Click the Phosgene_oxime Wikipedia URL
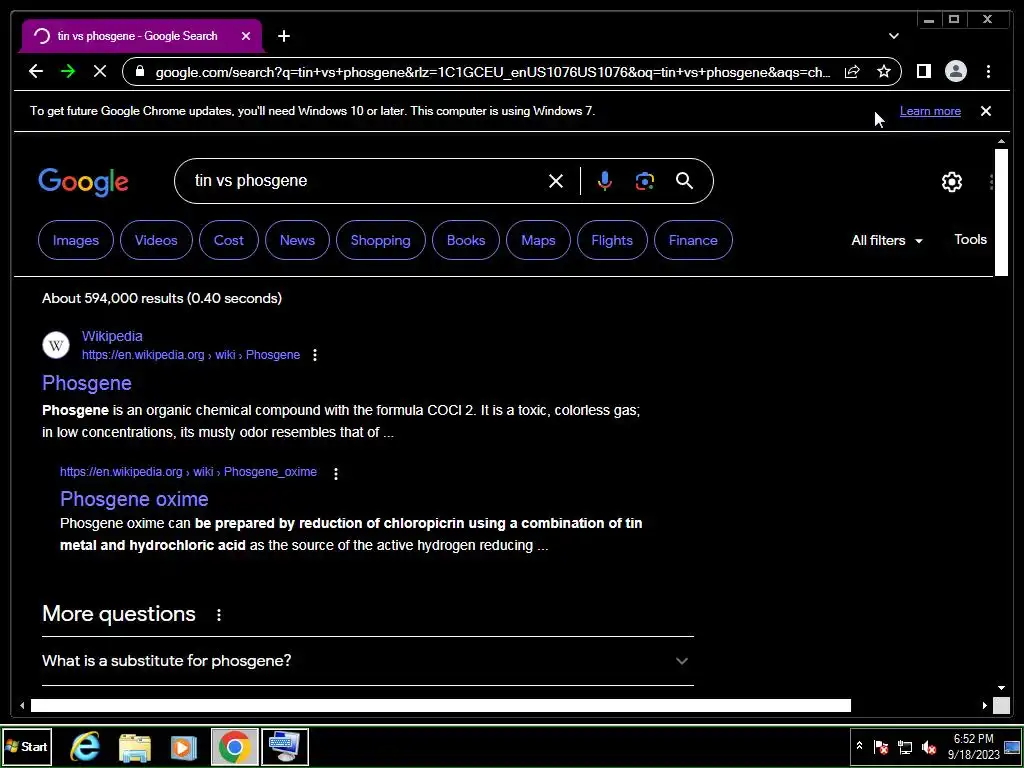 (188, 472)
